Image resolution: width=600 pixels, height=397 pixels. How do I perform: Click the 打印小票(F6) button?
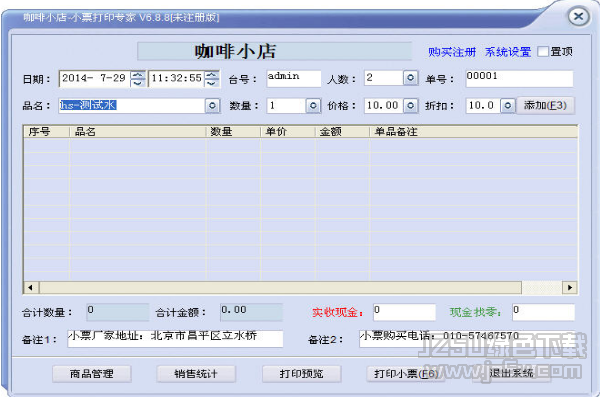(x=406, y=374)
